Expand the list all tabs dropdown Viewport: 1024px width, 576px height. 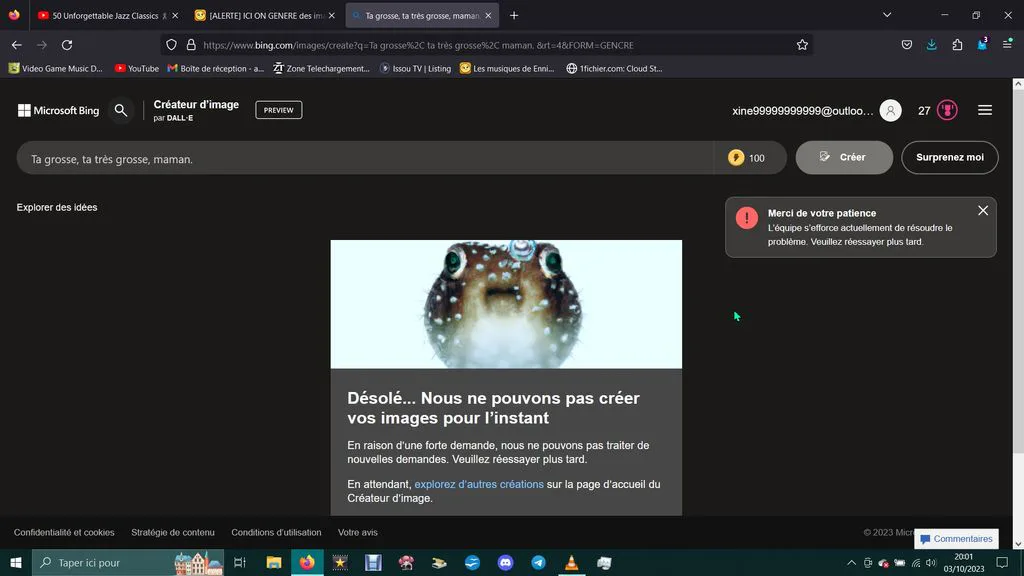click(x=887, y=15)
